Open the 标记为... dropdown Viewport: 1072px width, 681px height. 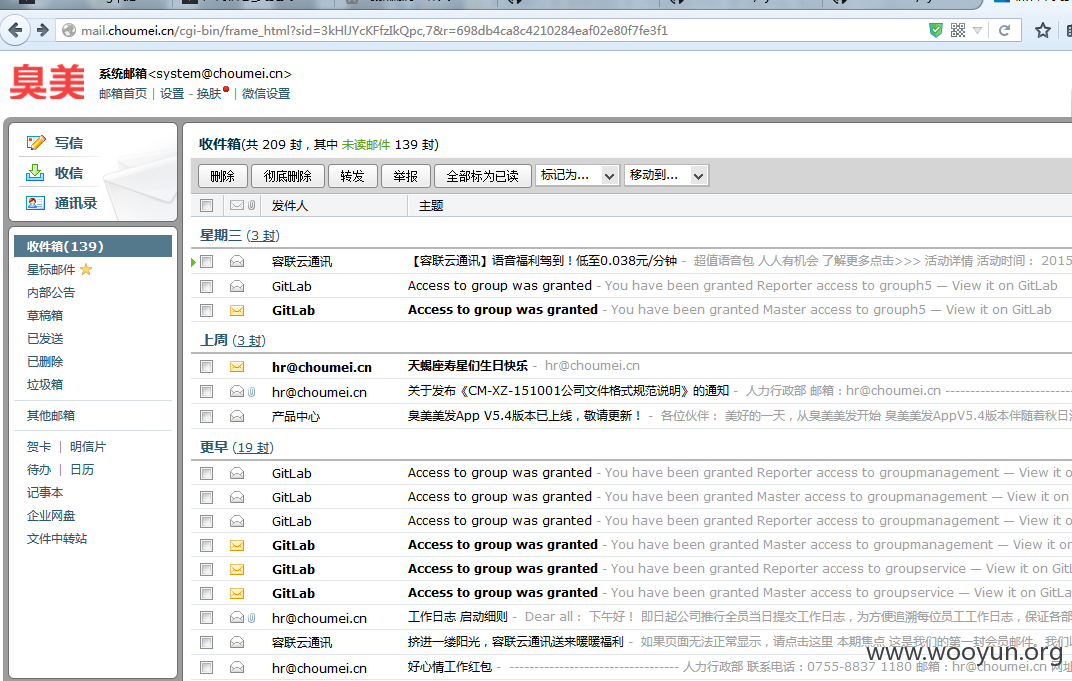point(578,176)
